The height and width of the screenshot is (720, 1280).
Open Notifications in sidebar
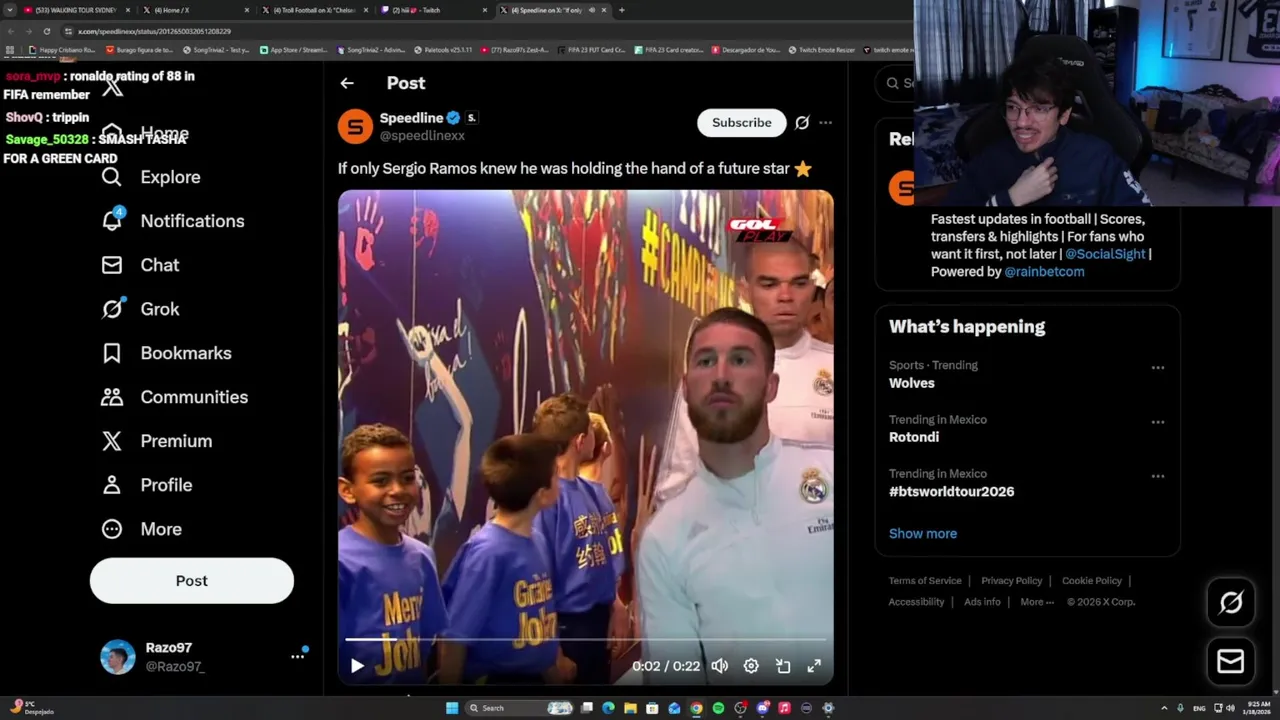pos(172,221)
